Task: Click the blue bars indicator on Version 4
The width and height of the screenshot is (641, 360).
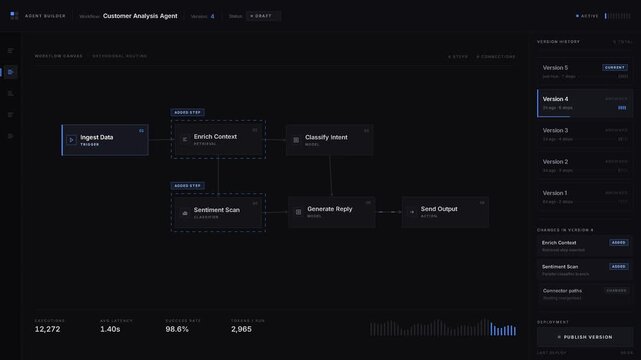Action: click(622, 108)
